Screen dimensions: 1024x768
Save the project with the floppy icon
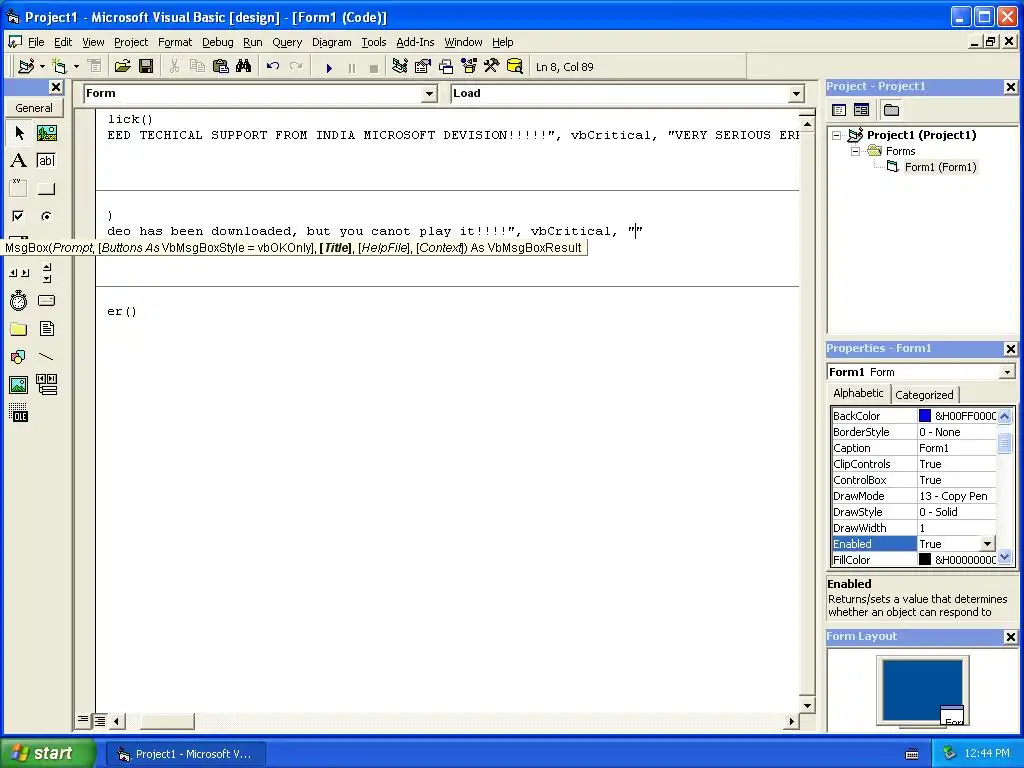pos(146,67)
